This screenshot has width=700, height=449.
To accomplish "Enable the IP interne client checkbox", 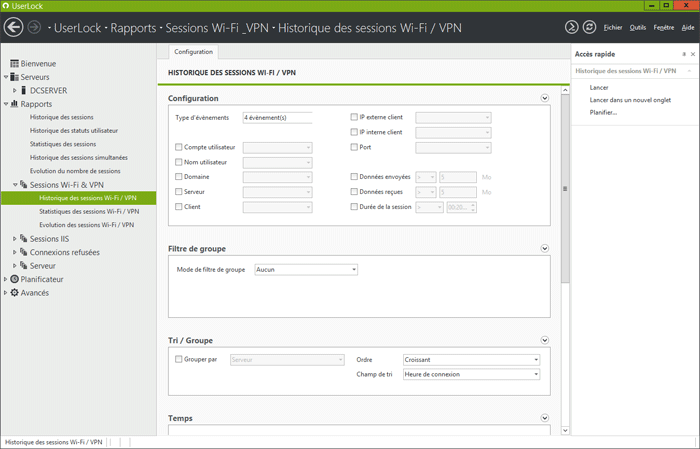I will click(x=354, y=132).
